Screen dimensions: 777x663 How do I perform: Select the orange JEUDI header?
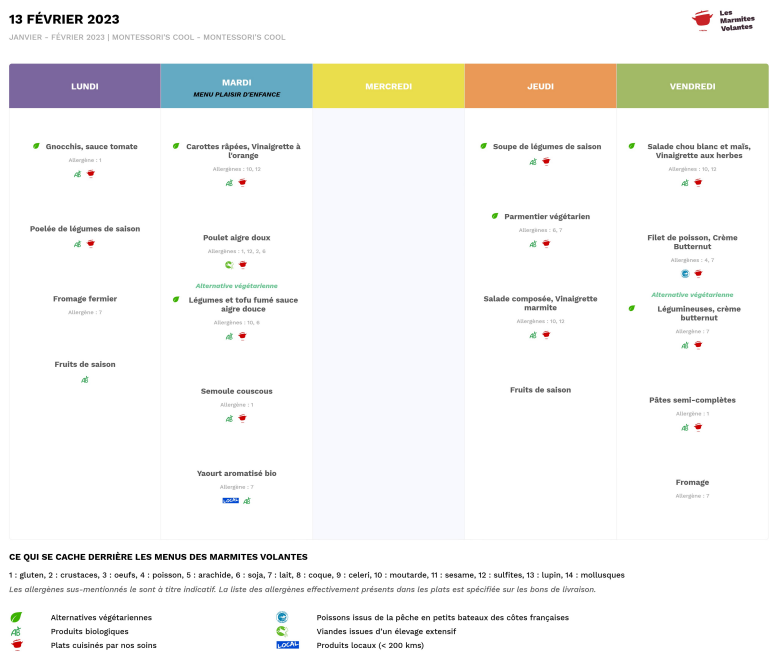point(541,86)
